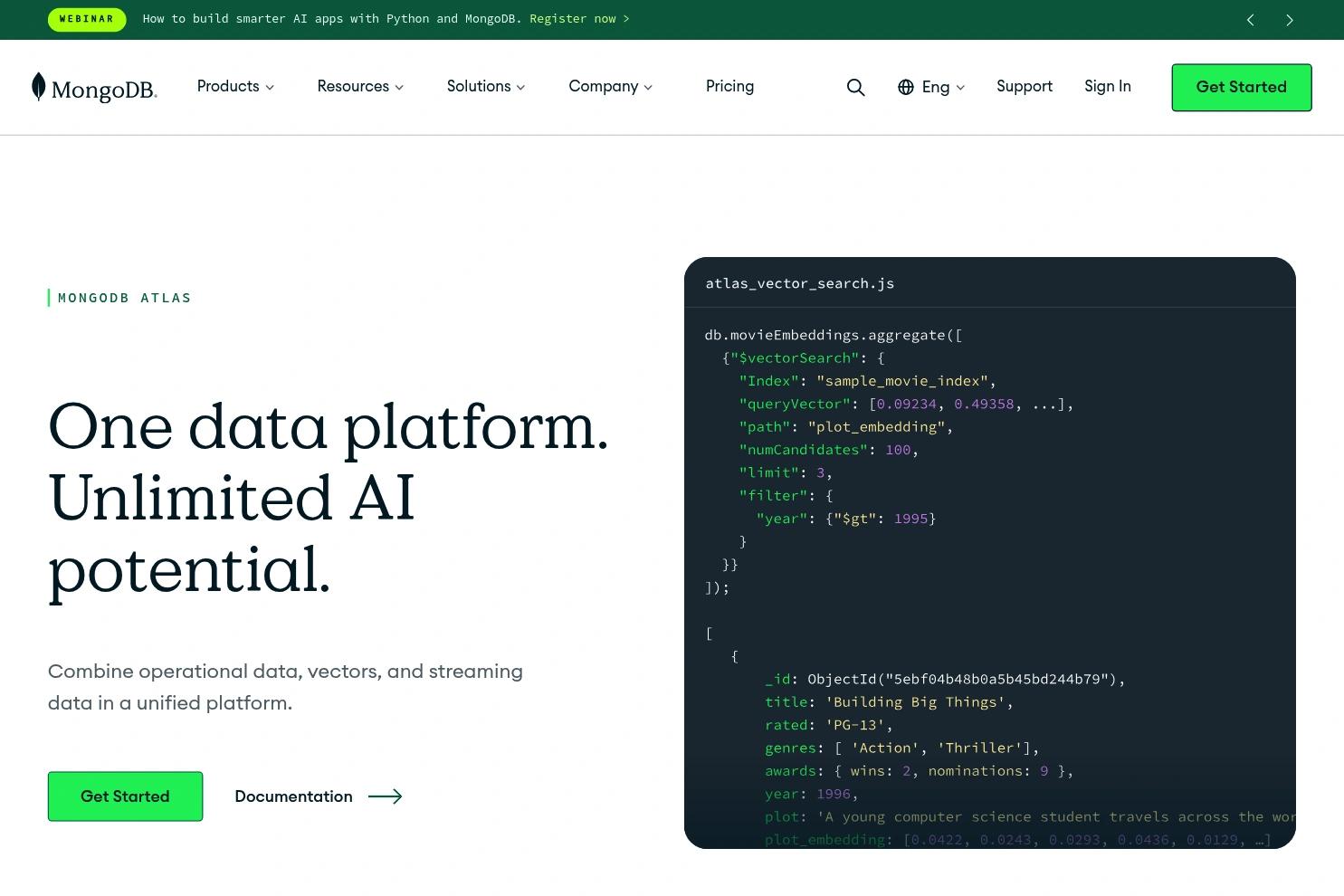Screen dimensions: 1344x896
Task: Click the year: 1996 line in output
Action: 812,795
